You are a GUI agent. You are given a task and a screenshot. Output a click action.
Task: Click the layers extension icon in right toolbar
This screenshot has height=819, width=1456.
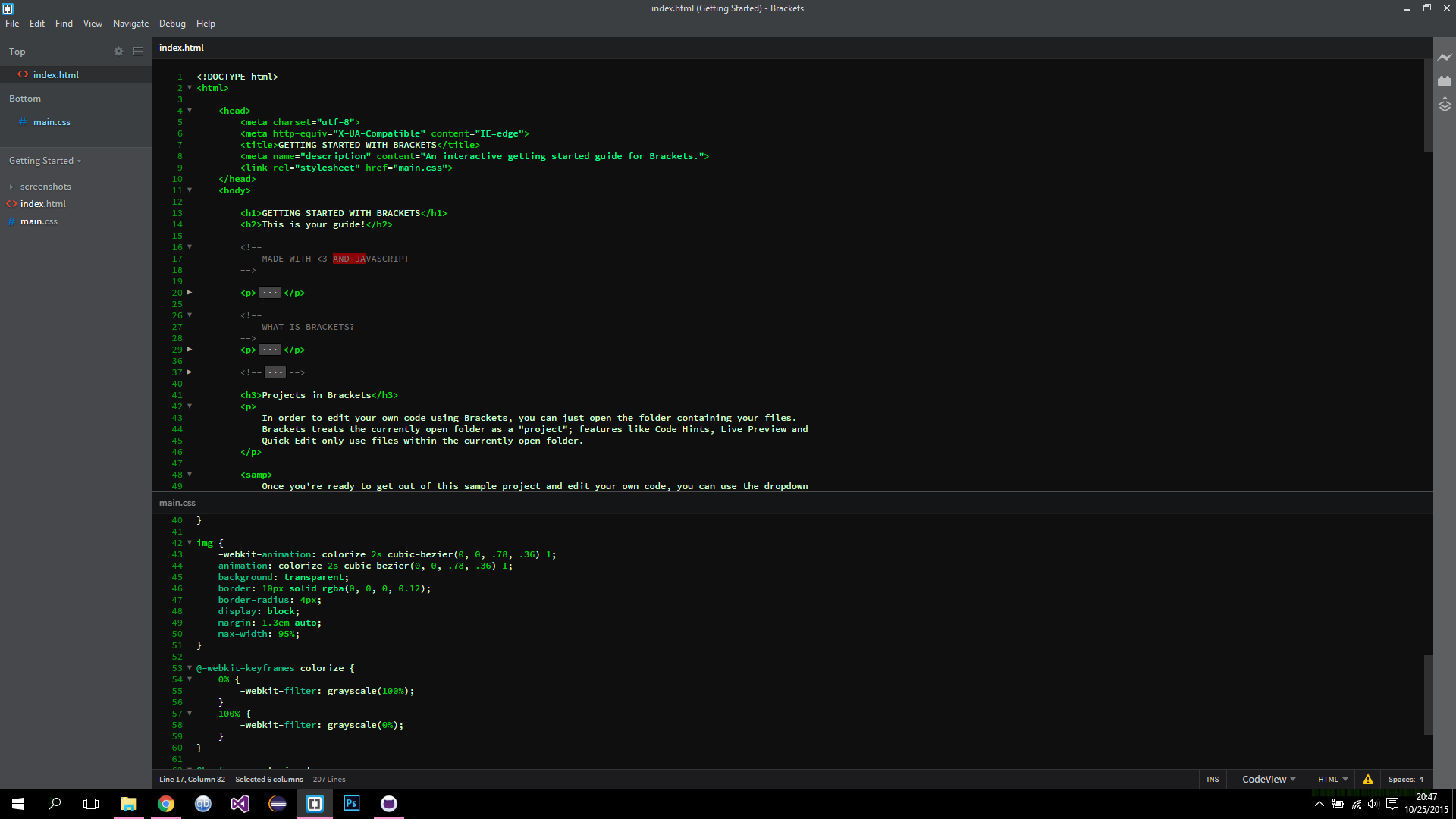click(1445, 104)
